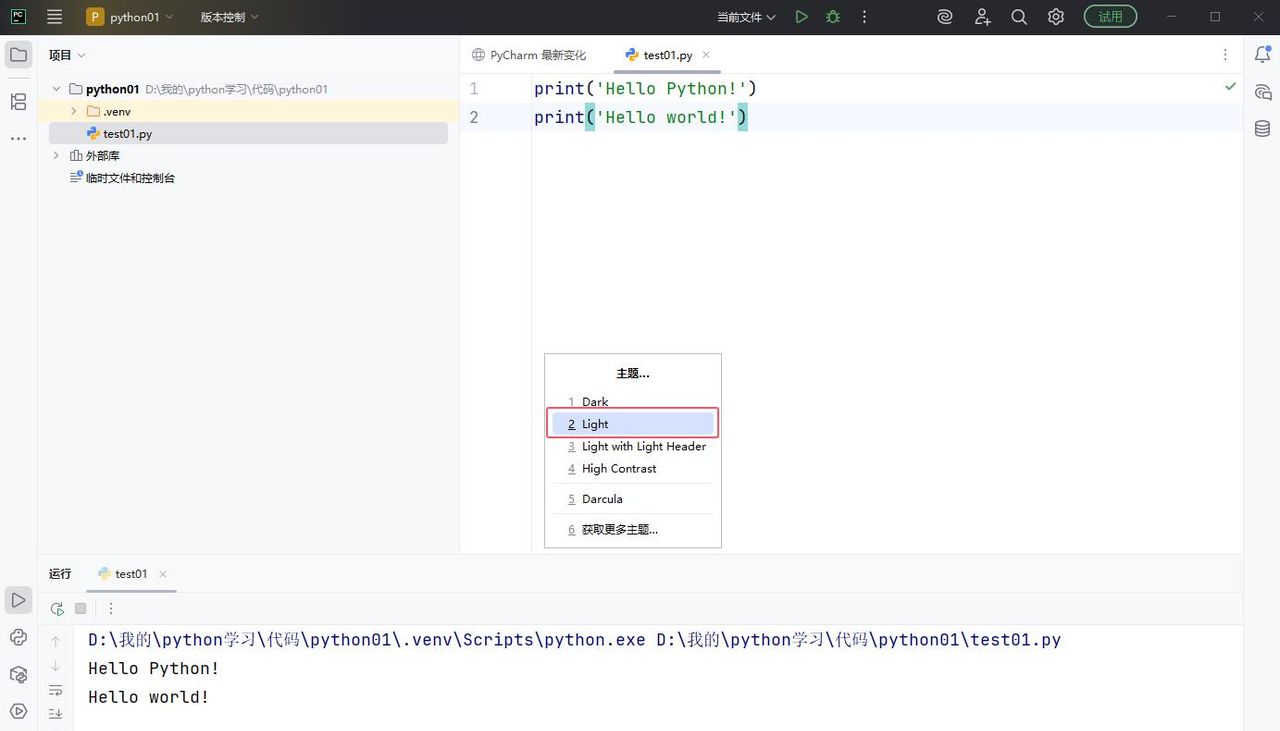Open the Structure tool window icon
Screen dimensions: 1280x731
pos(18,102)
